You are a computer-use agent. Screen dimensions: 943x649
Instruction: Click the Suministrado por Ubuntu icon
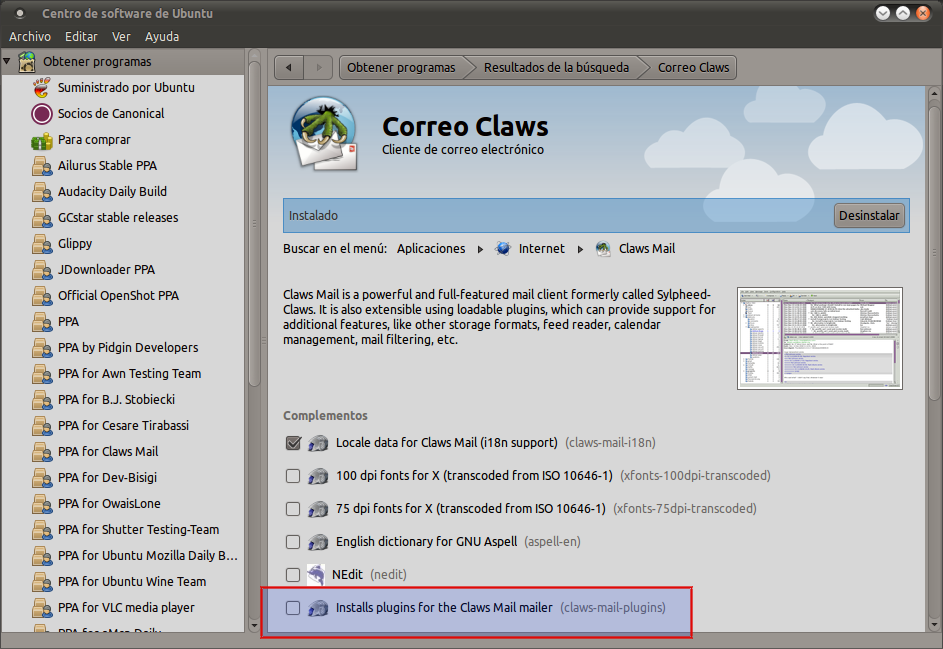tap(41, 87)
